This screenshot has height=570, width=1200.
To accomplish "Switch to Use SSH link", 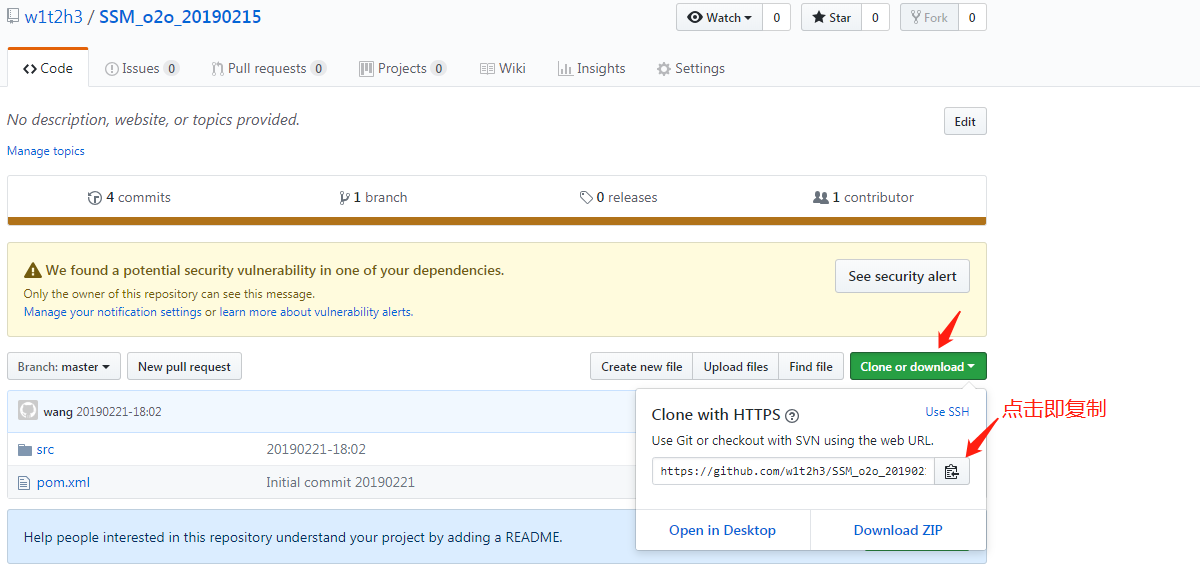I will (x=947, y=412).
